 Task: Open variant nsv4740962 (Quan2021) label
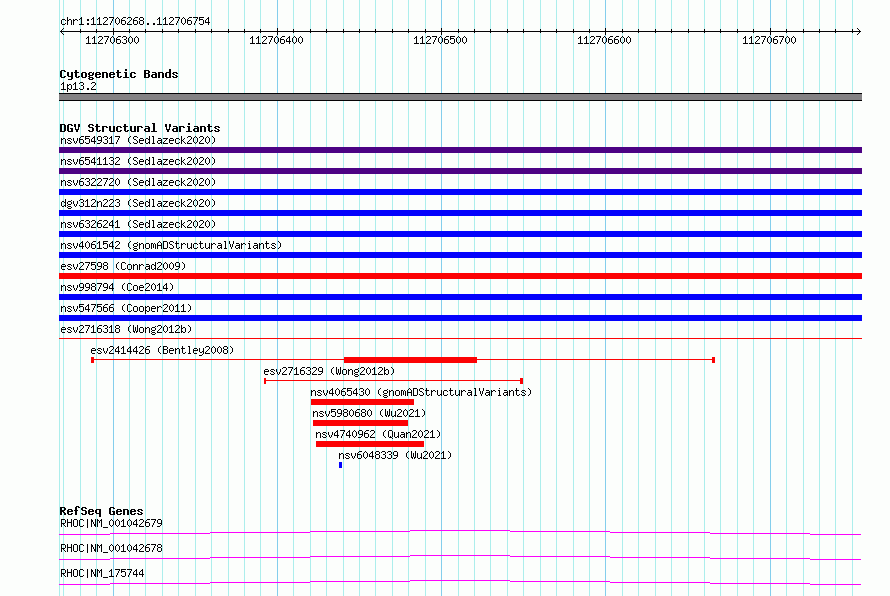[378, 434]
